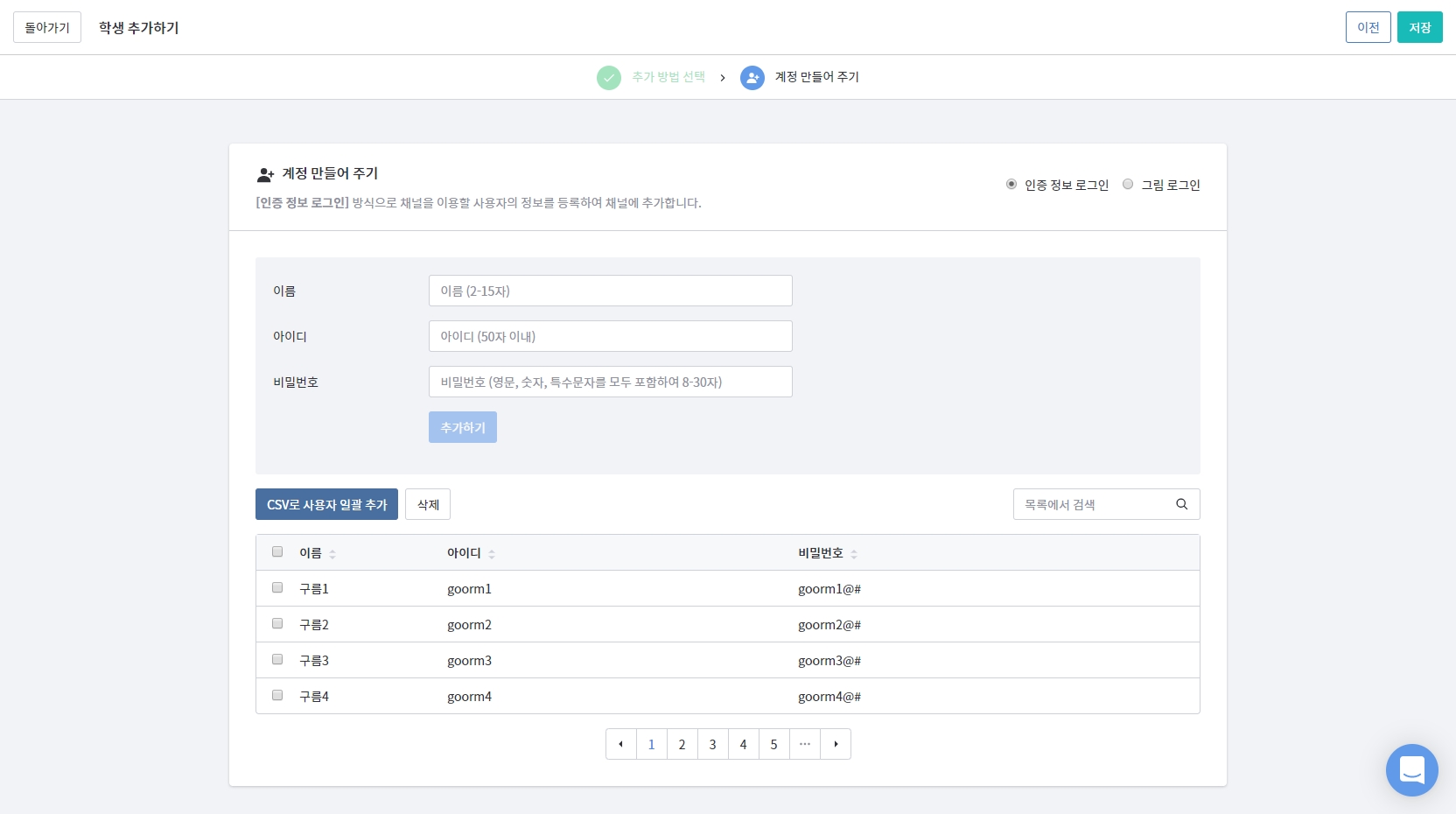Expand the pagination ellipsis for more pages
The image size is (1456, 814).
(805, 744)
